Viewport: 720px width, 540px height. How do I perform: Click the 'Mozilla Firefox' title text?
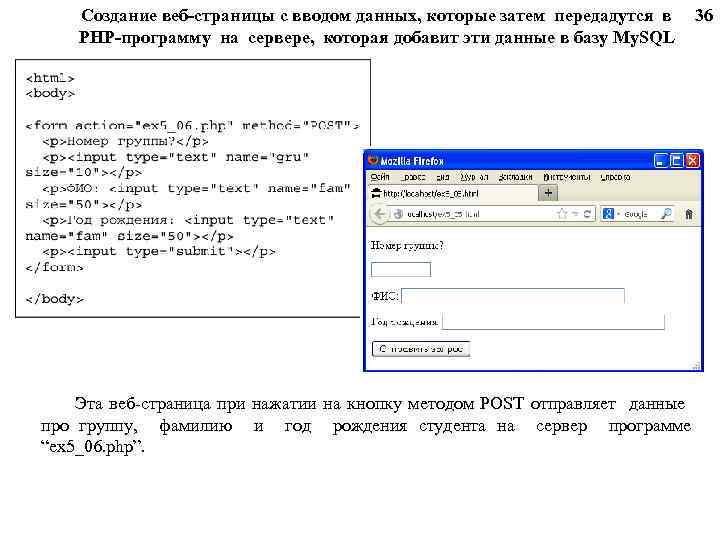point(412,161)
